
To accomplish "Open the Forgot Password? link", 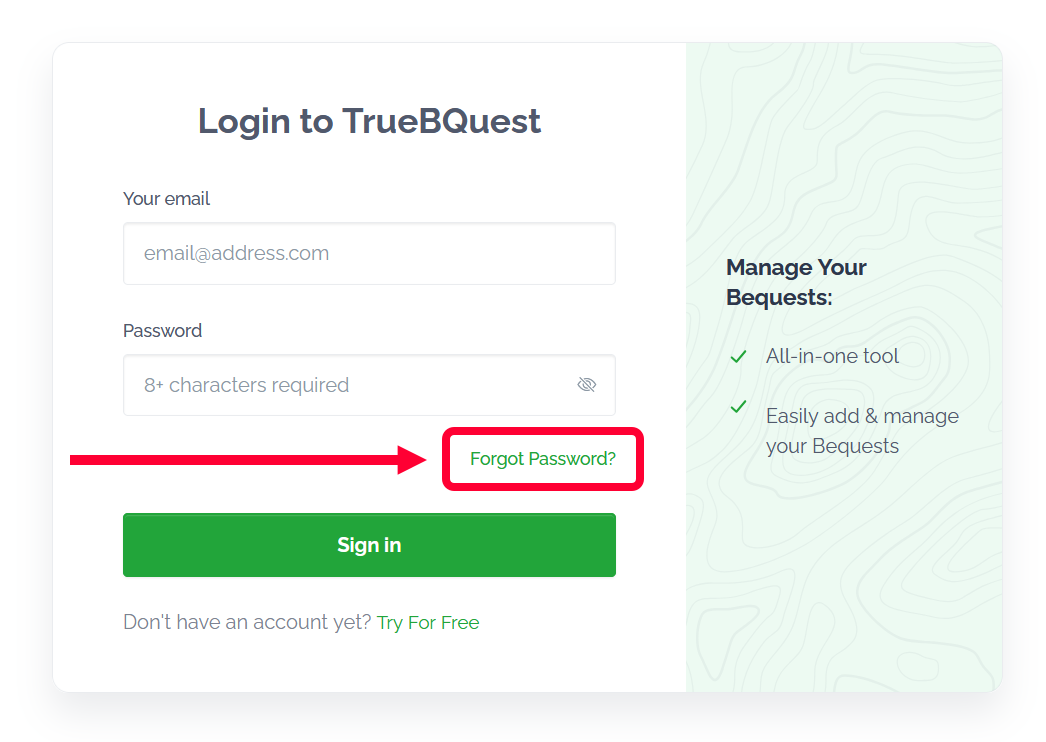I will 543,459.
